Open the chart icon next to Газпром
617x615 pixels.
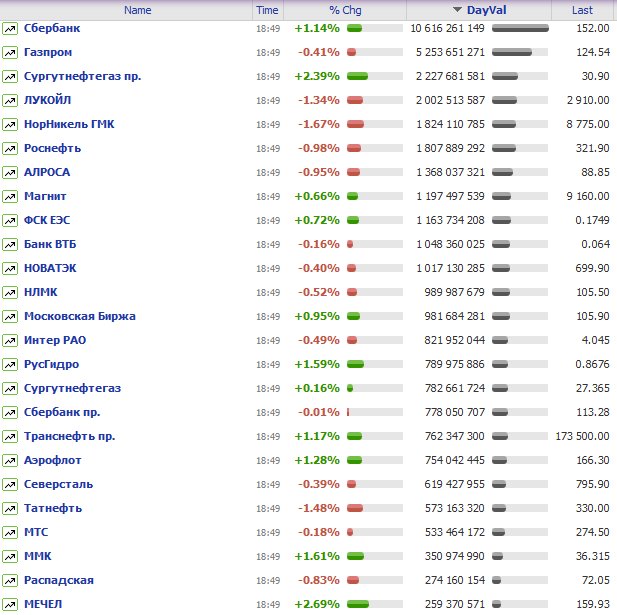pos(10,52)
